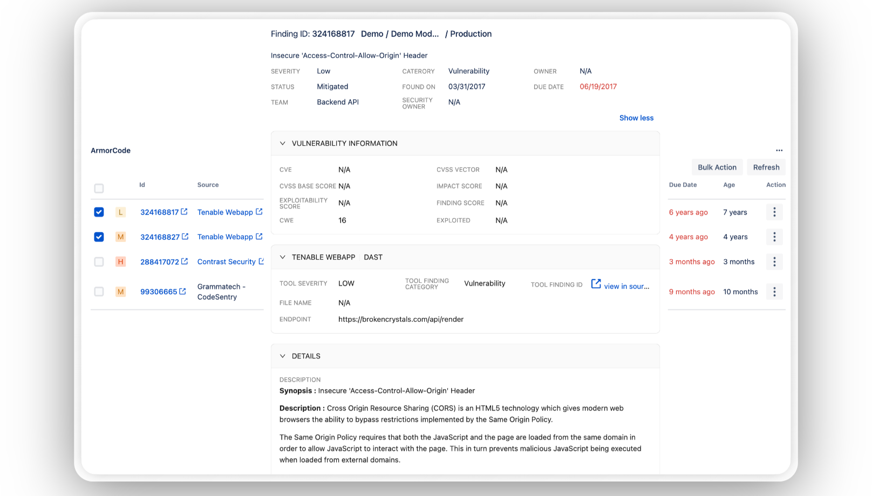Viewport: 872px width, 496px height.
Task: Uncheck the checkbox for finding 324168817
Action: point(99,212)
